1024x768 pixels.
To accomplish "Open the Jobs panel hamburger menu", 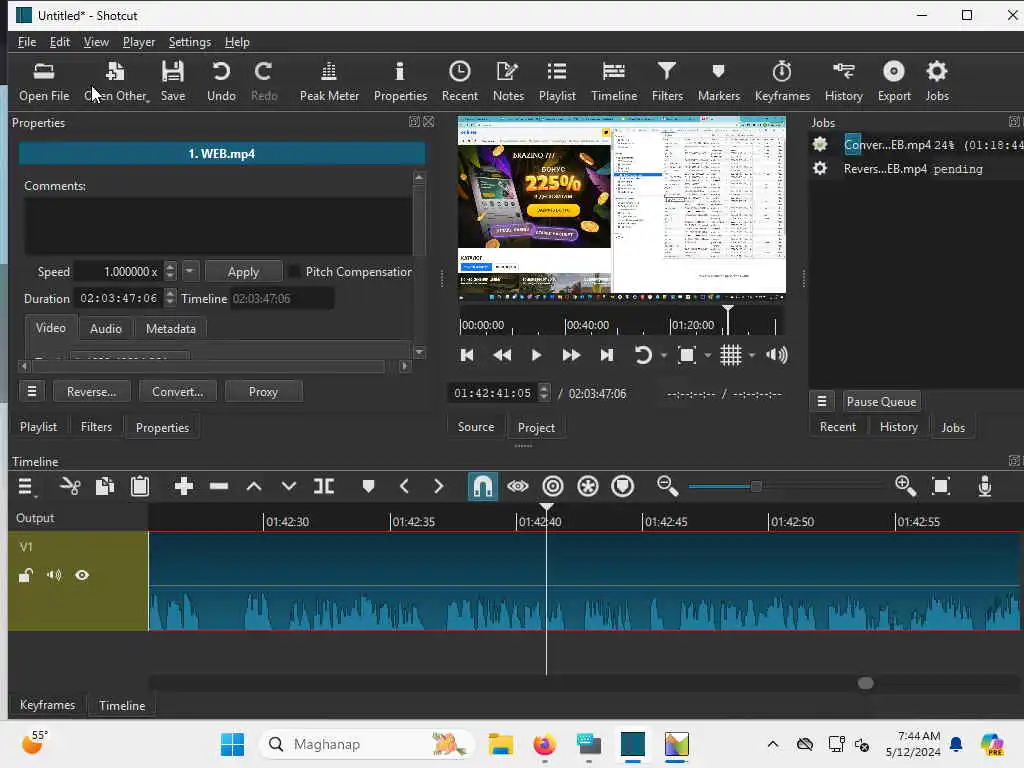I will (x=822, y=401).
